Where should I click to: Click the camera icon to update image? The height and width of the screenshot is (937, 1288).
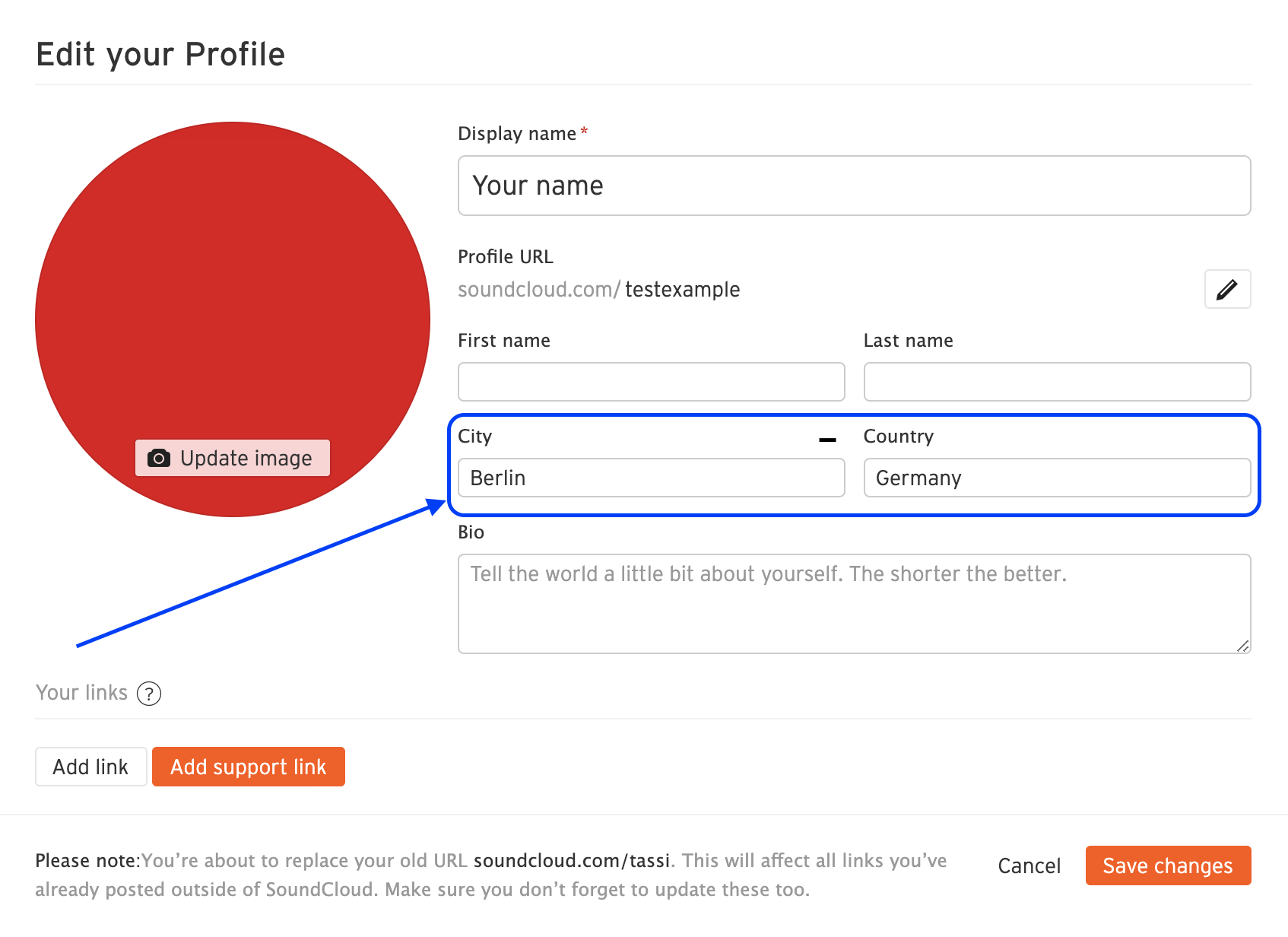(x=157, y=458)
